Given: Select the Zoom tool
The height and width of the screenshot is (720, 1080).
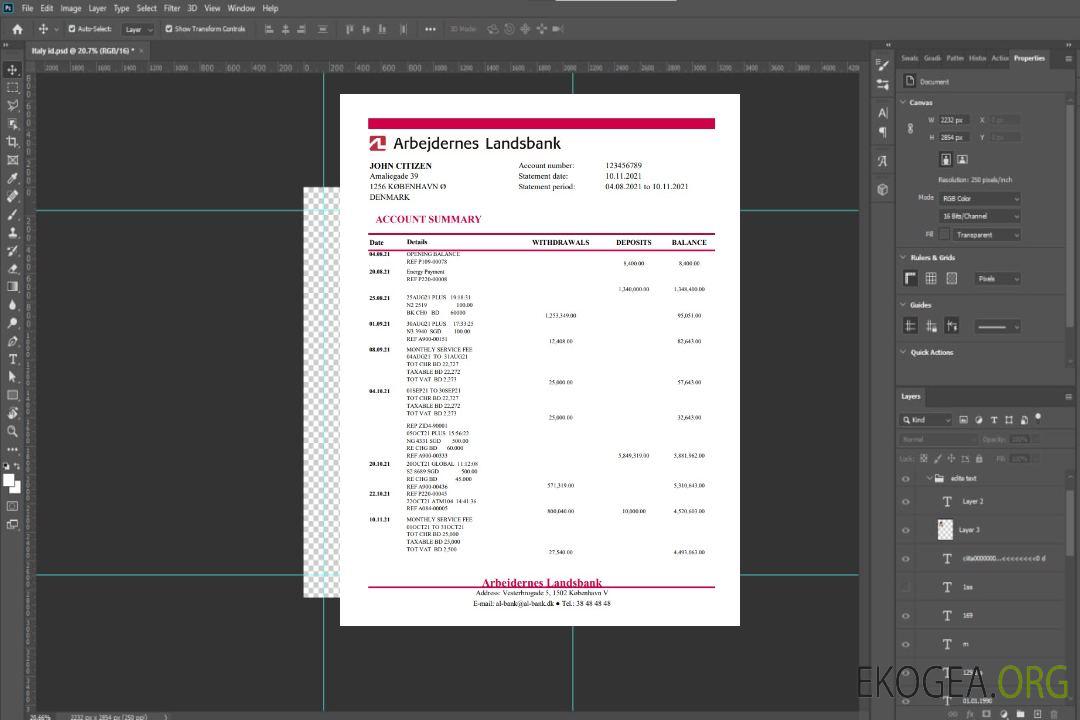Looking at the screenshot, I should tap(12, 431).
